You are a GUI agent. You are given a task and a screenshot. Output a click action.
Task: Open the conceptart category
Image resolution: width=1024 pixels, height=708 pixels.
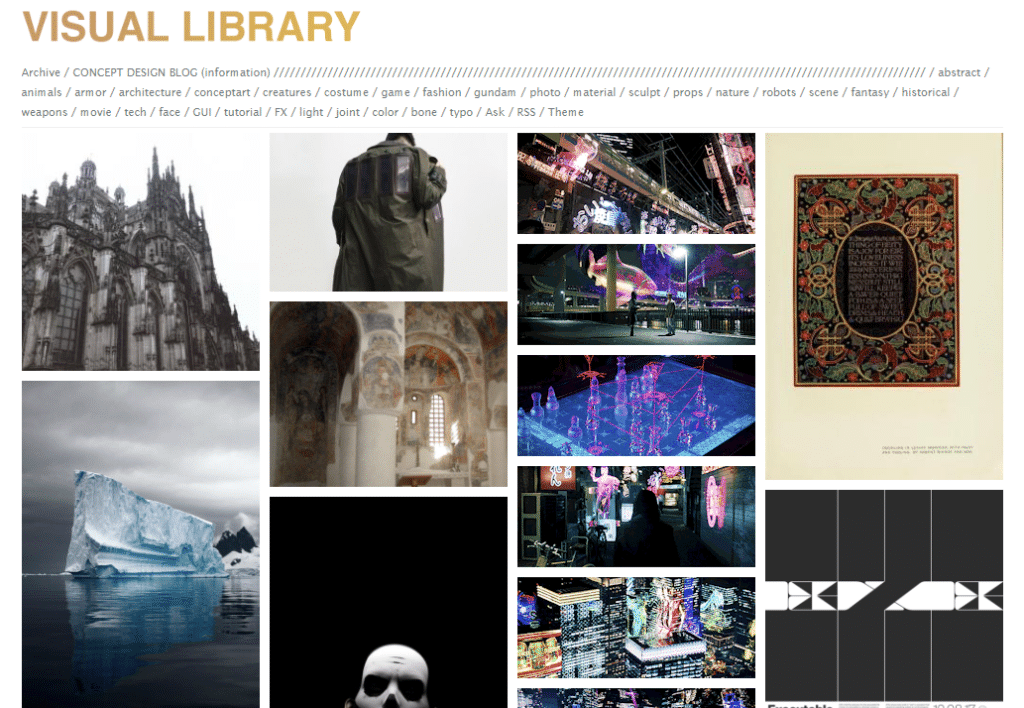(x=222, y=92)
